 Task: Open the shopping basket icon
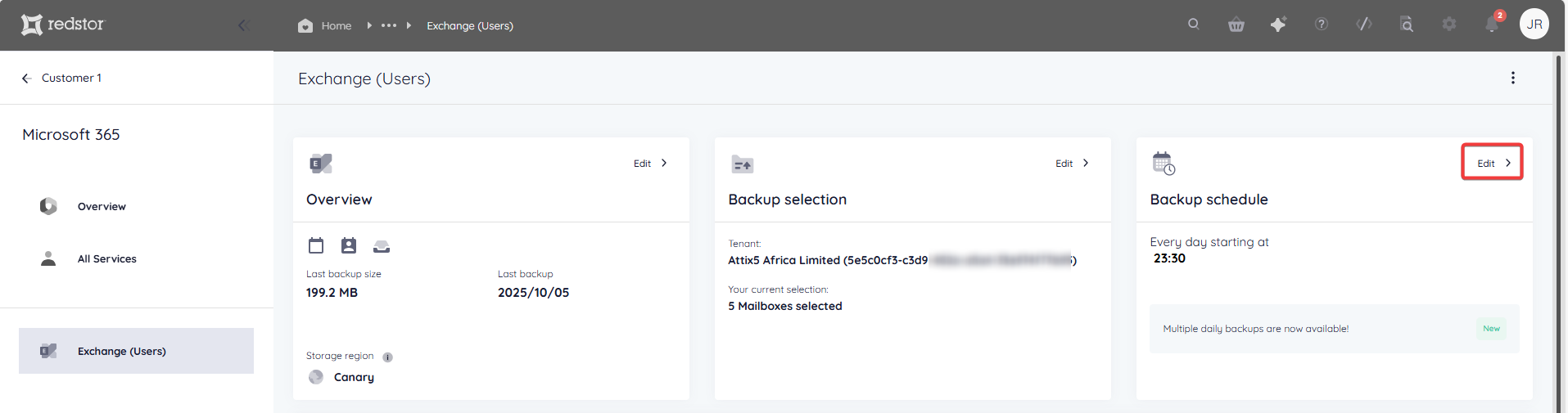pyautogui.click(x=1236, y=25)
